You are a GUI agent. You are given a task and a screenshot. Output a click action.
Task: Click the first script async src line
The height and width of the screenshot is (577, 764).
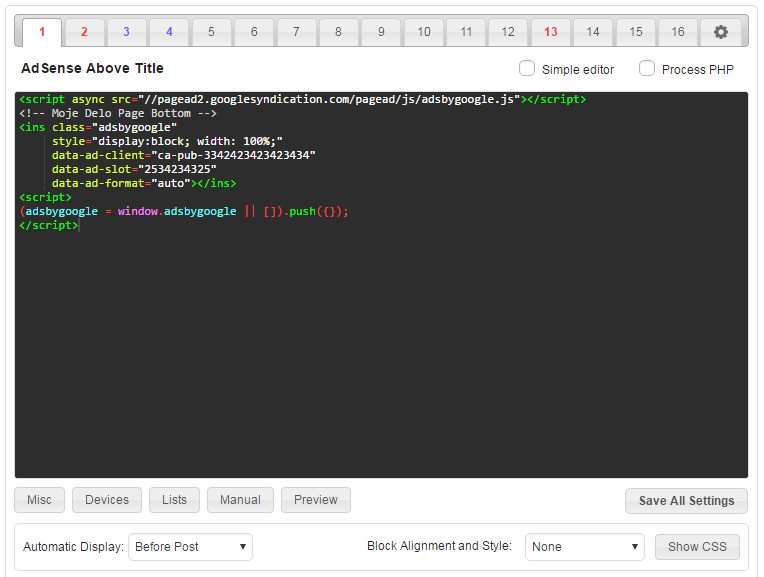coord(303,99)
